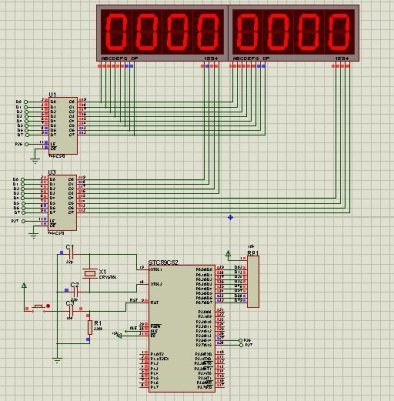Click the R1 resistor component
The height and width of the screenshot is (401, 394).
[x=90, y=328]
